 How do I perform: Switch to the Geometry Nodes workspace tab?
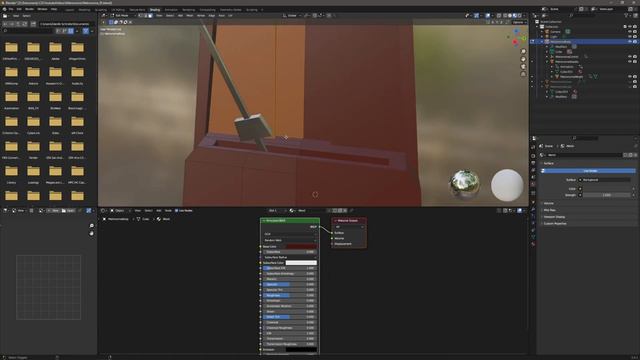click(231, 9)
